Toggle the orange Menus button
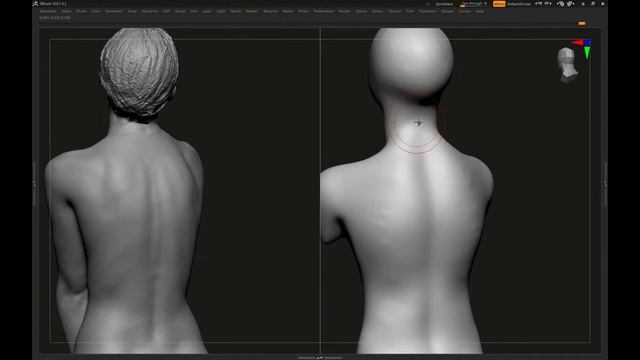 (x=499, y=4)
